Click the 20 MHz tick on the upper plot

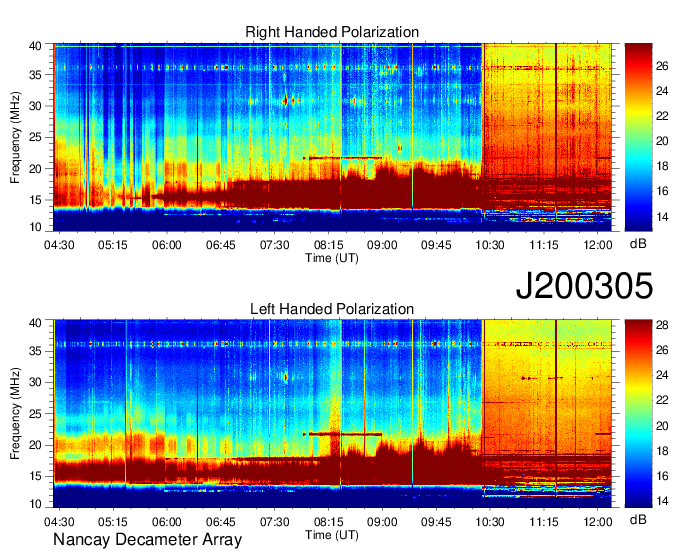(x=35, y=169)
